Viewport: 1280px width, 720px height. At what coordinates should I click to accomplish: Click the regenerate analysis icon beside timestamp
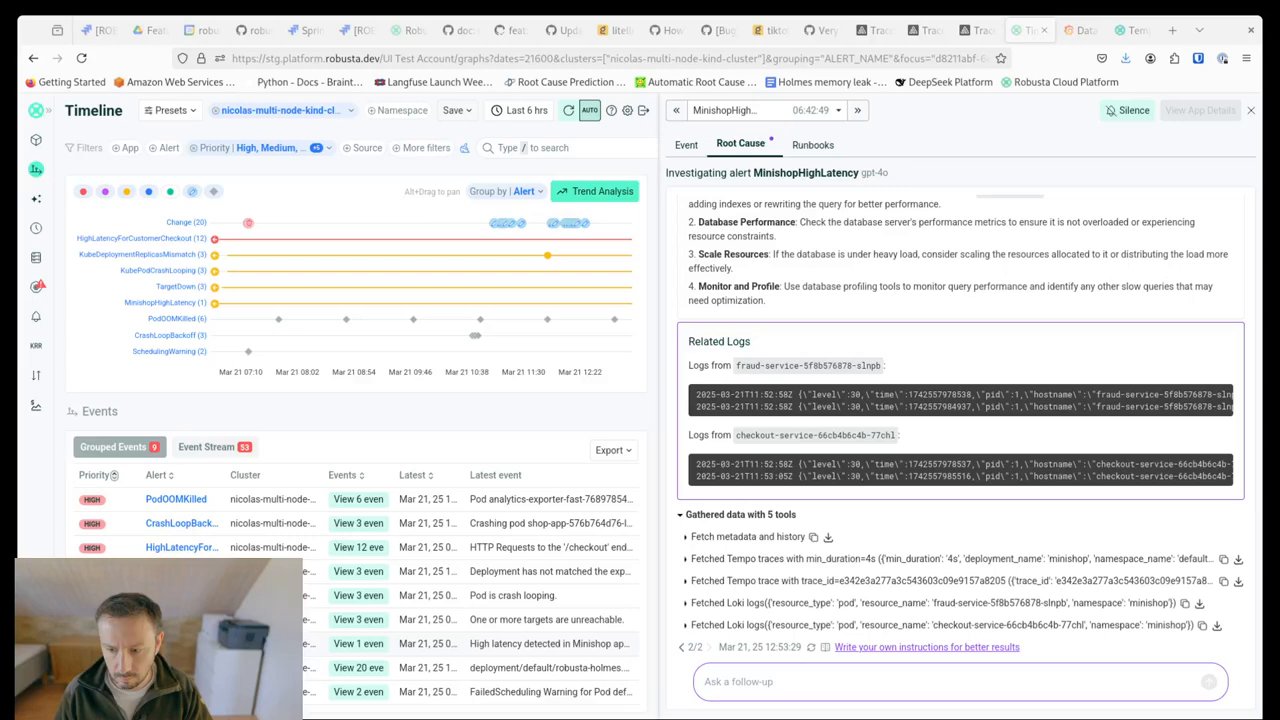[x=811, y=647]
